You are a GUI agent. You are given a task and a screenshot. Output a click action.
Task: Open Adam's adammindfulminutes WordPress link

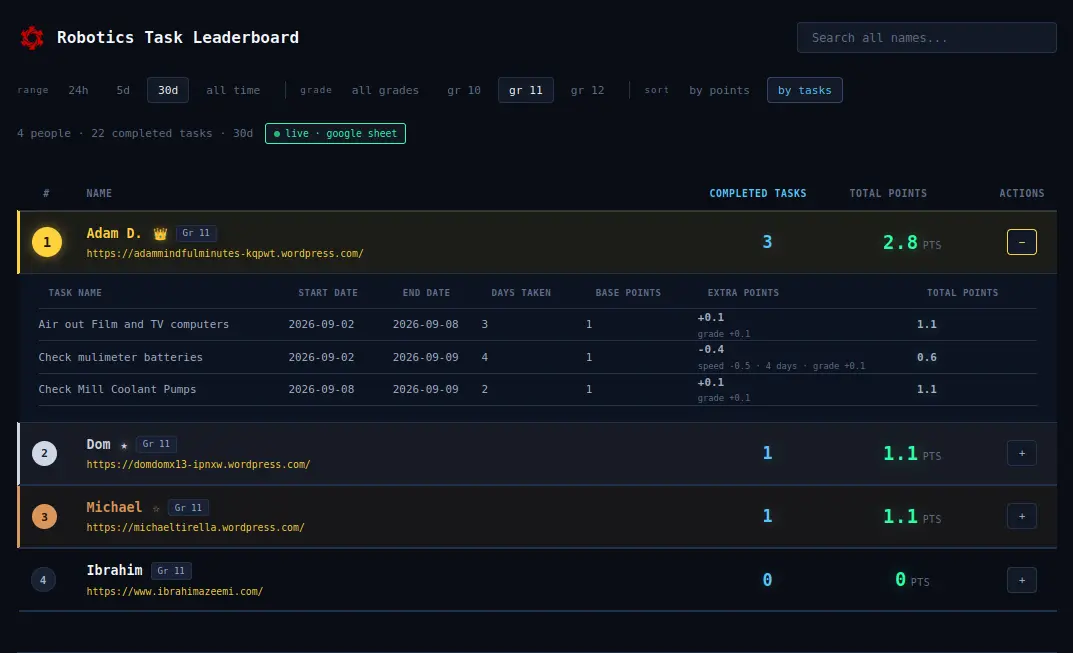225,253
